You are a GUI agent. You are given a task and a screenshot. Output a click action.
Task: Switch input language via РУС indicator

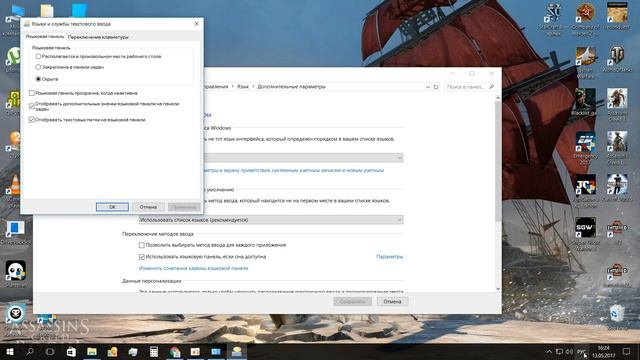(581, 352)
